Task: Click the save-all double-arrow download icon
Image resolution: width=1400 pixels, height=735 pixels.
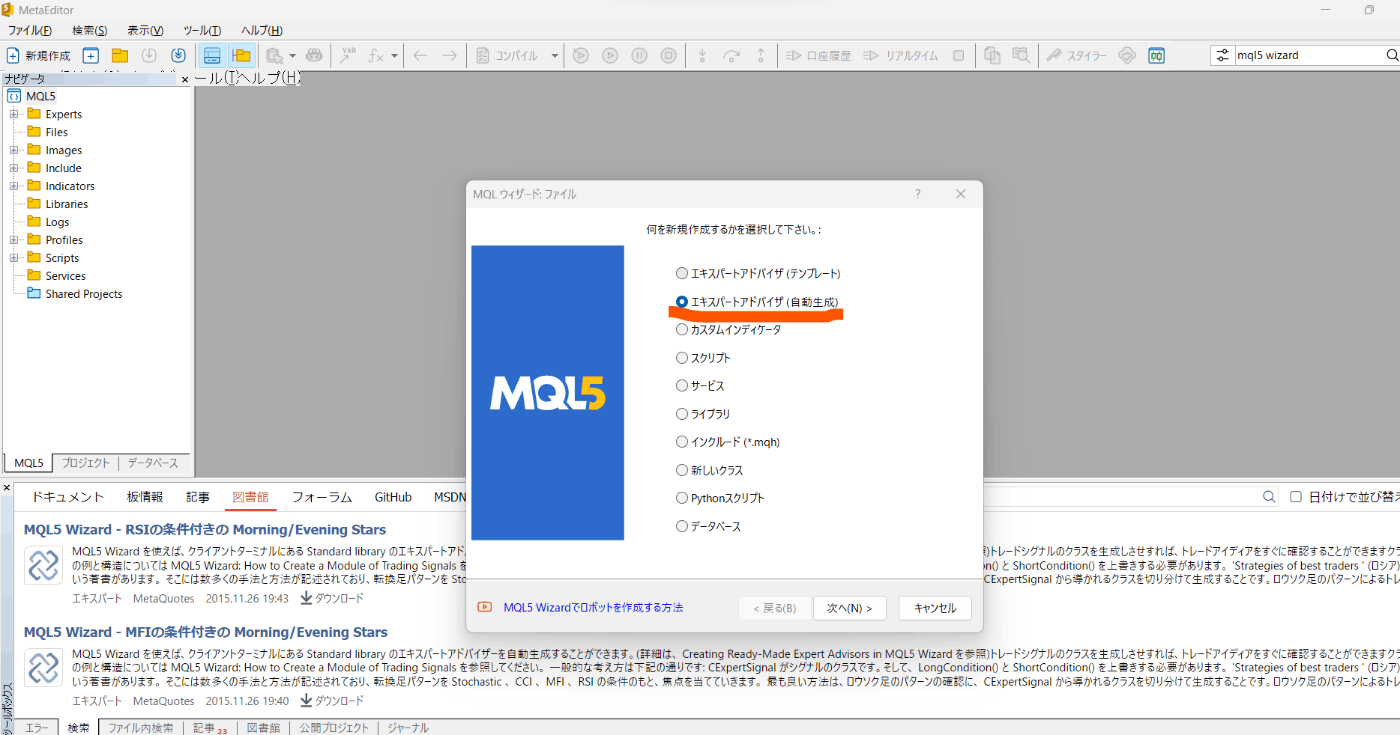Action: (x=178, y=56)
